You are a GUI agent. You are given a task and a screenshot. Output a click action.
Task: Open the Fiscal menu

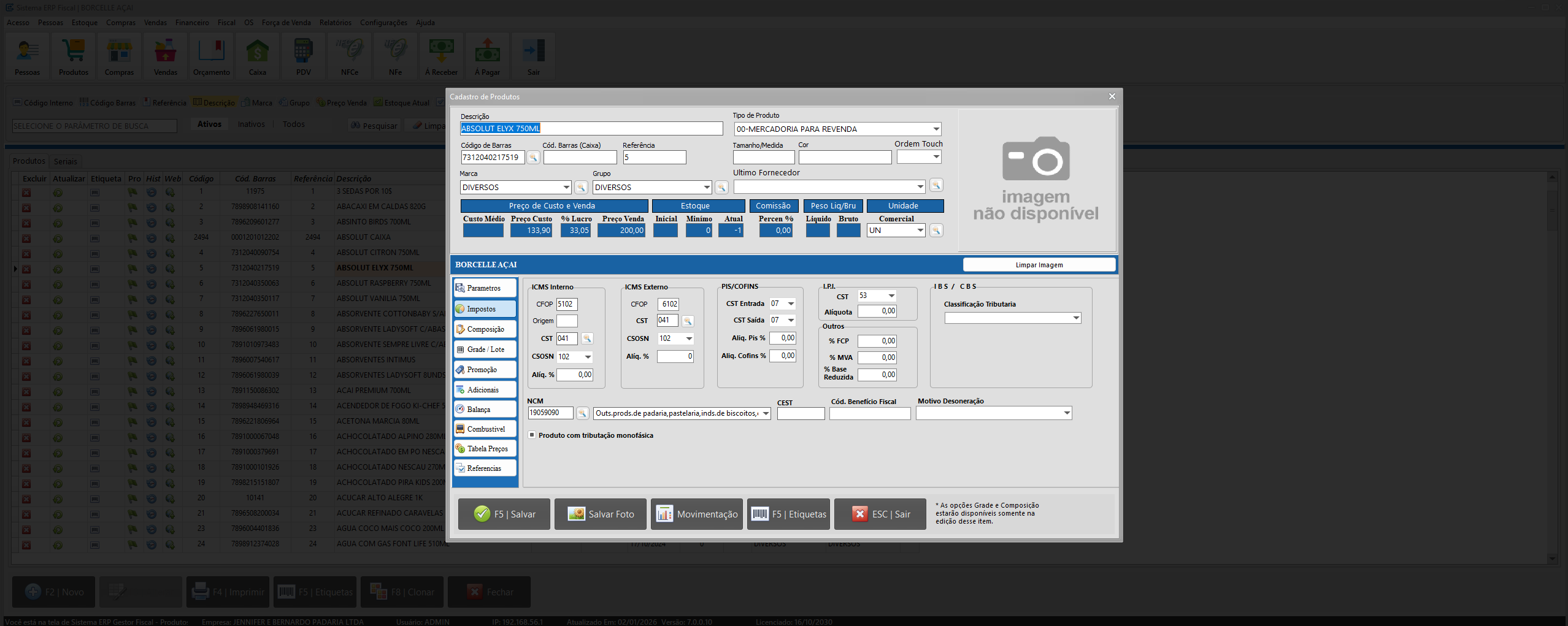click(226, 23)
